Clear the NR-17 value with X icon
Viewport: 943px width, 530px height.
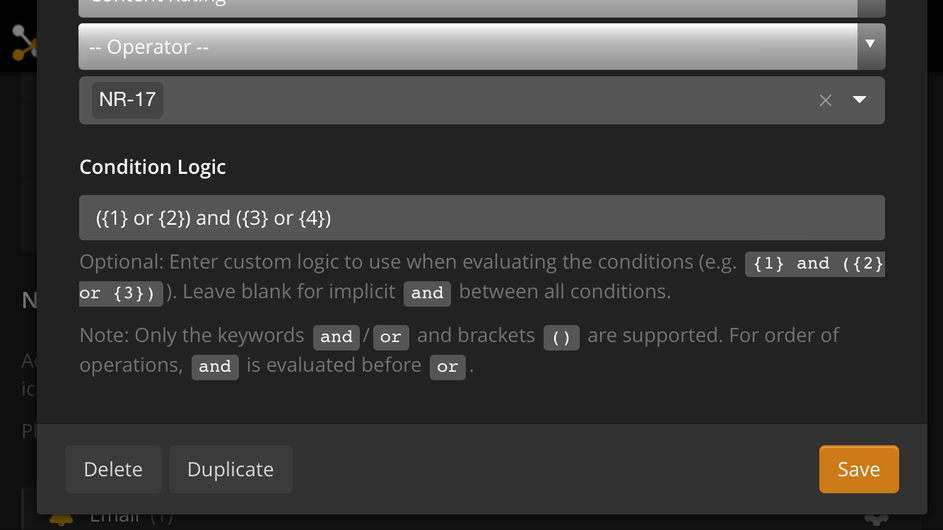(825, 100)
